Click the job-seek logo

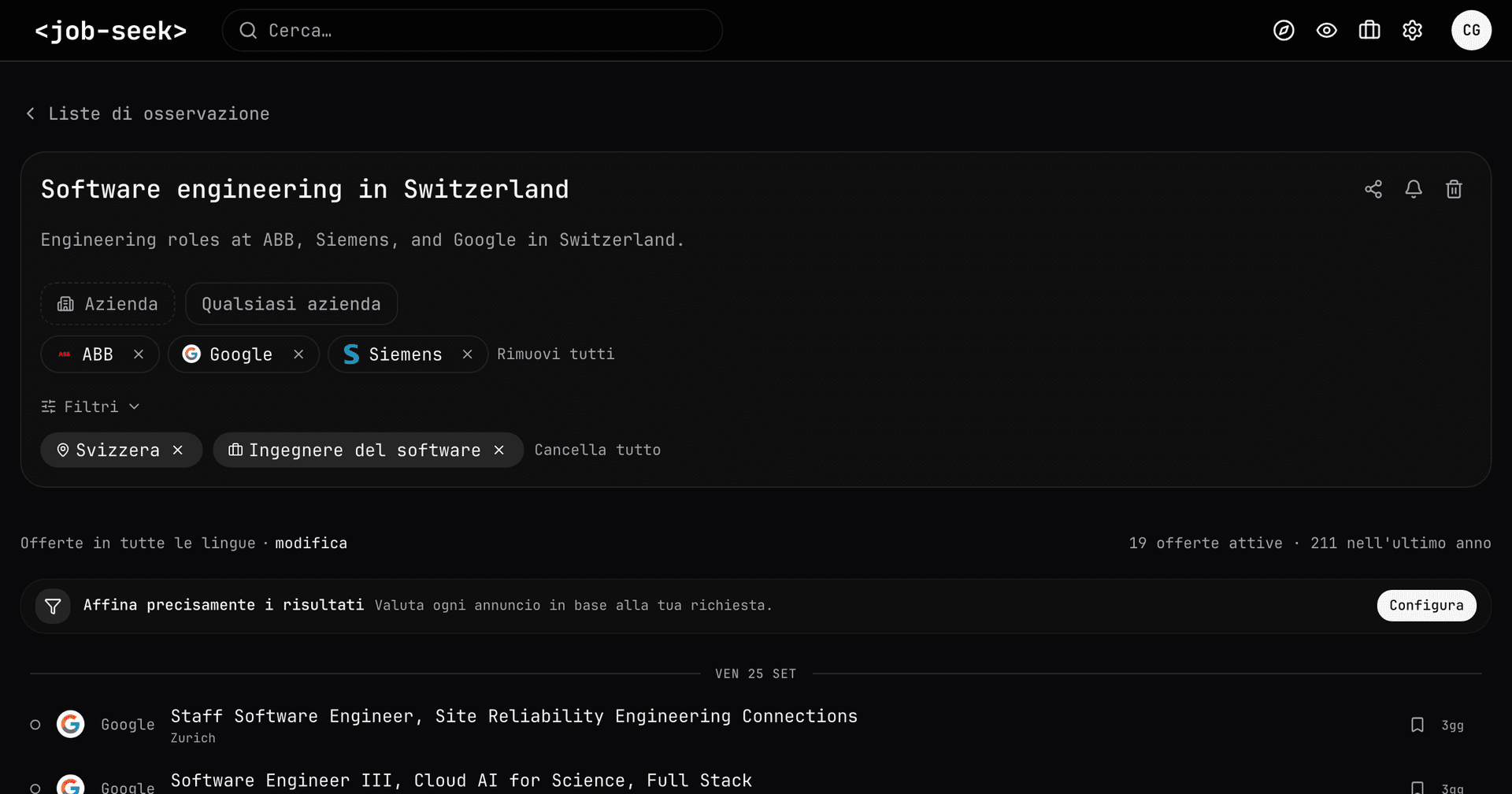[111, 31]
